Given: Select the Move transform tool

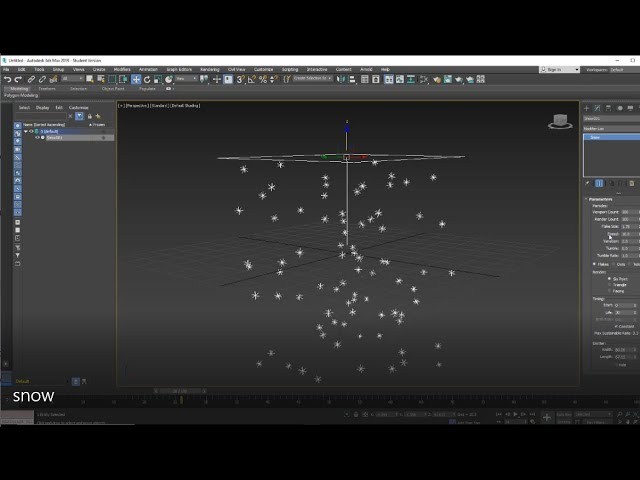Looking at the screenshot, I should (x=136, y=79).
